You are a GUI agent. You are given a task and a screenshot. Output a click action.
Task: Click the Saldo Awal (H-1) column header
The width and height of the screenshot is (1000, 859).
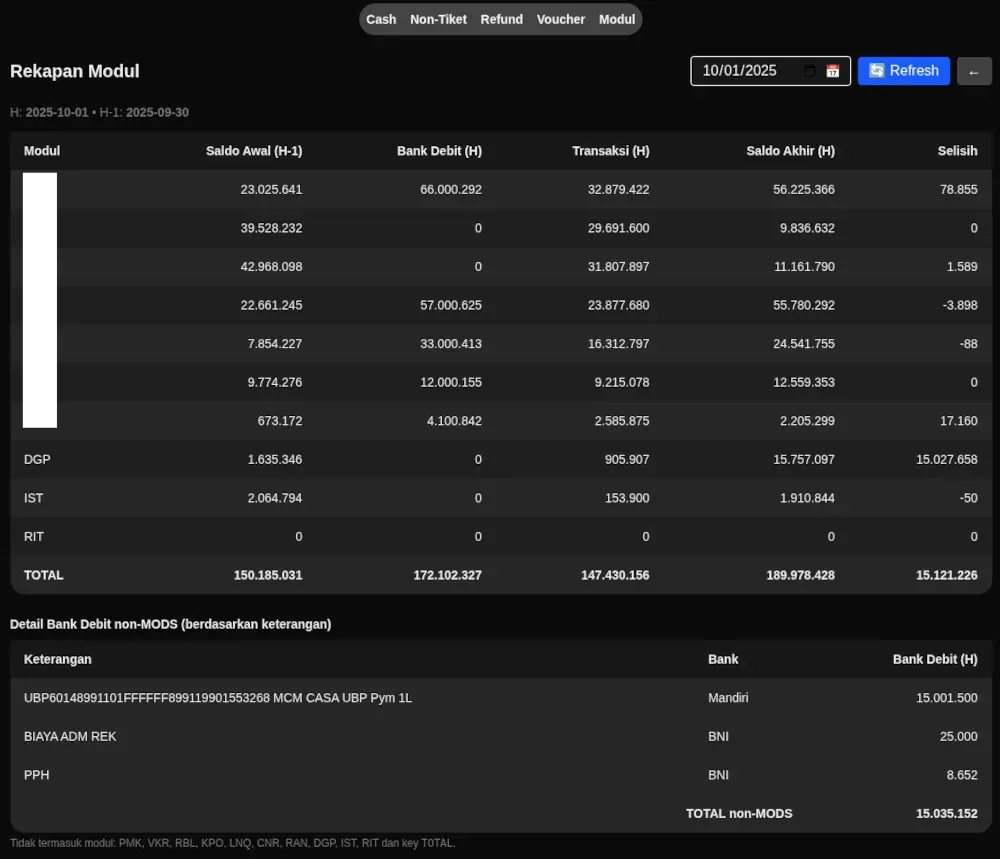(x=254, y=151)
